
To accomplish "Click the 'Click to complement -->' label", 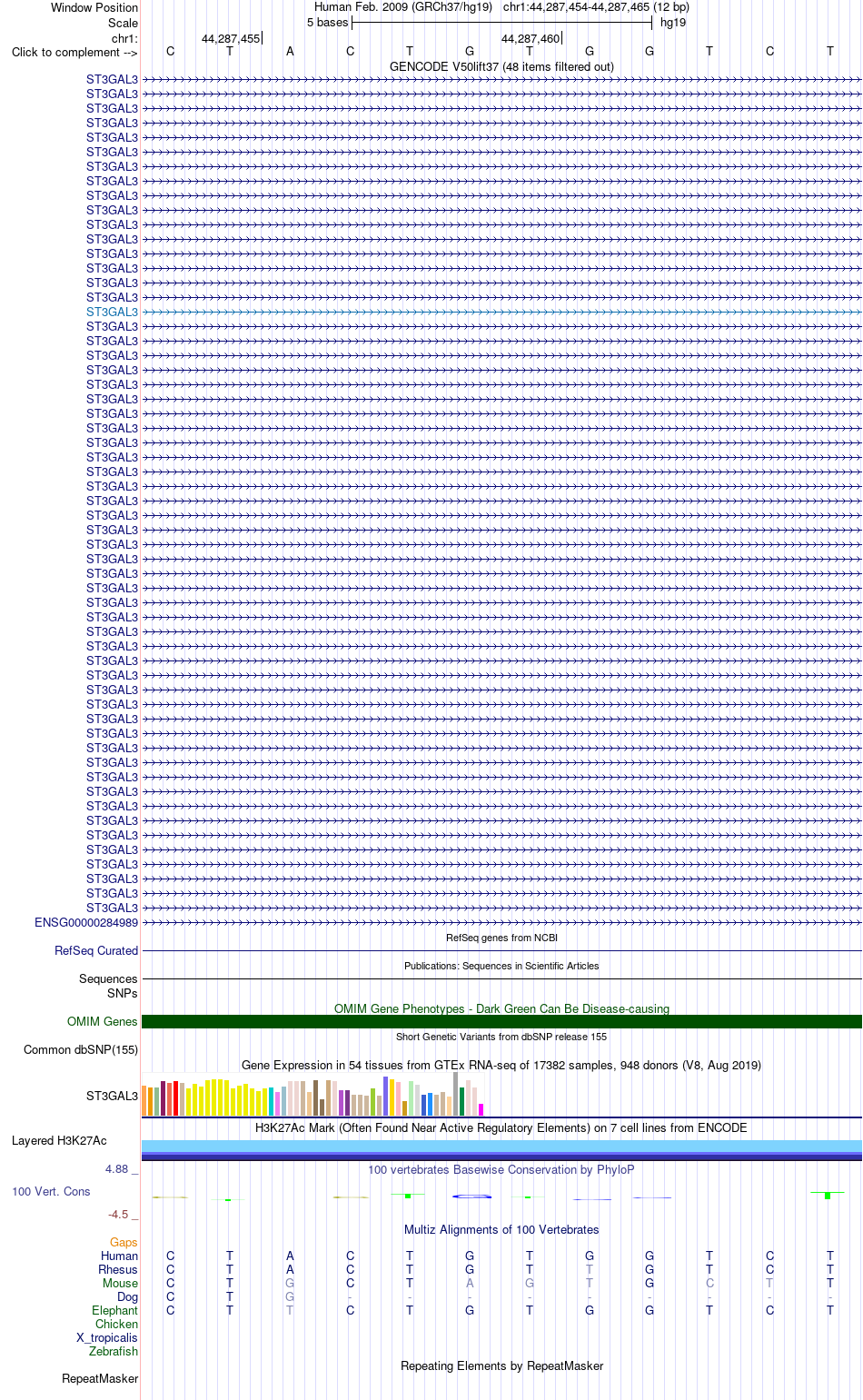I will 74,52.
